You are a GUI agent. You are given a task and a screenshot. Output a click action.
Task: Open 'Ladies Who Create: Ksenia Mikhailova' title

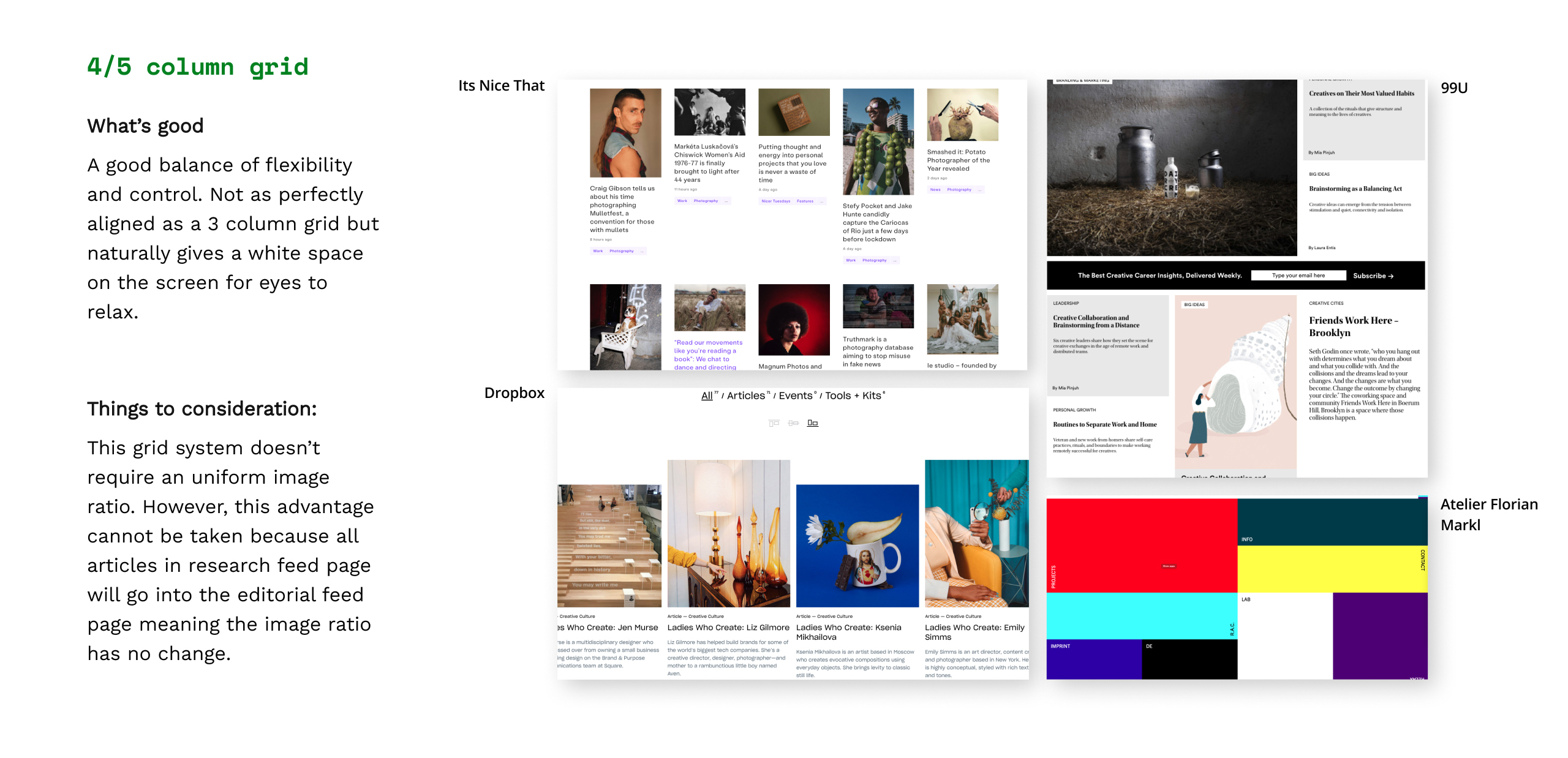[849, 632]
